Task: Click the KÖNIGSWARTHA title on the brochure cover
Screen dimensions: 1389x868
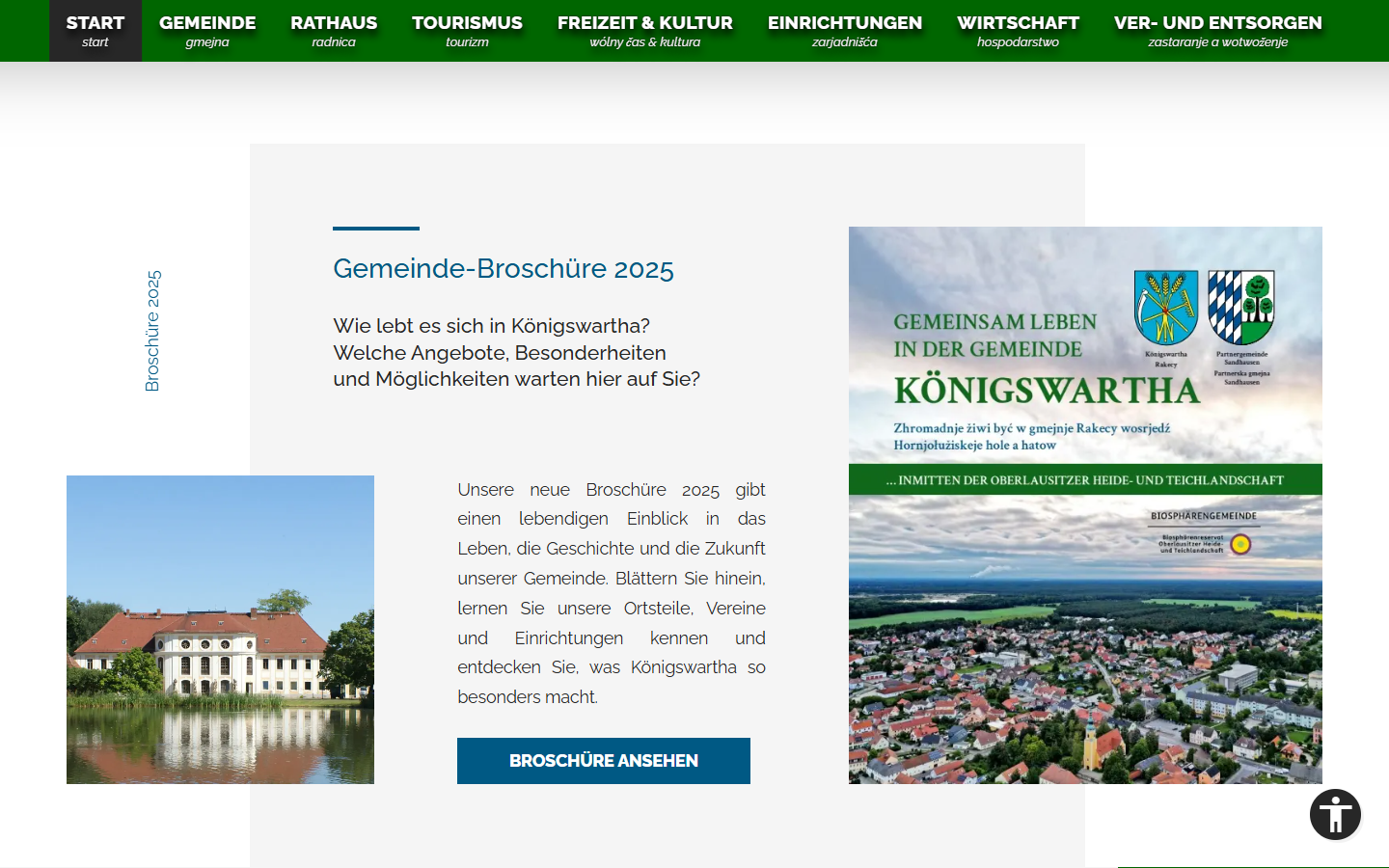Action: [x=1047, y=391]
